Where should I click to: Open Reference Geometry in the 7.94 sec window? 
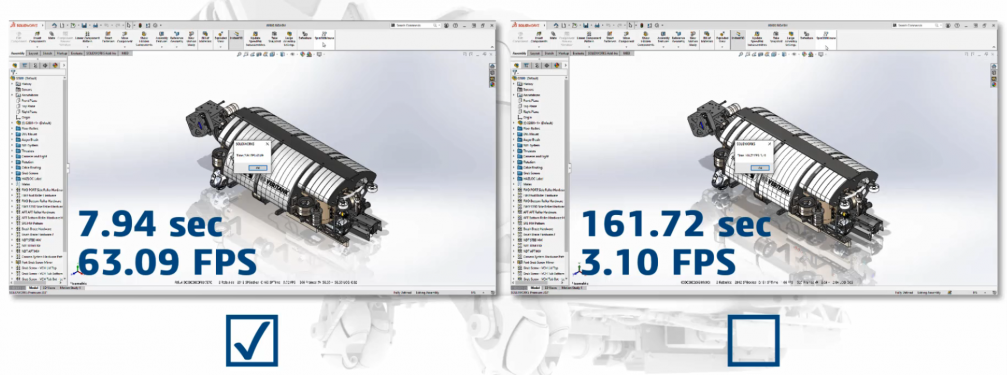coord(177,39)
